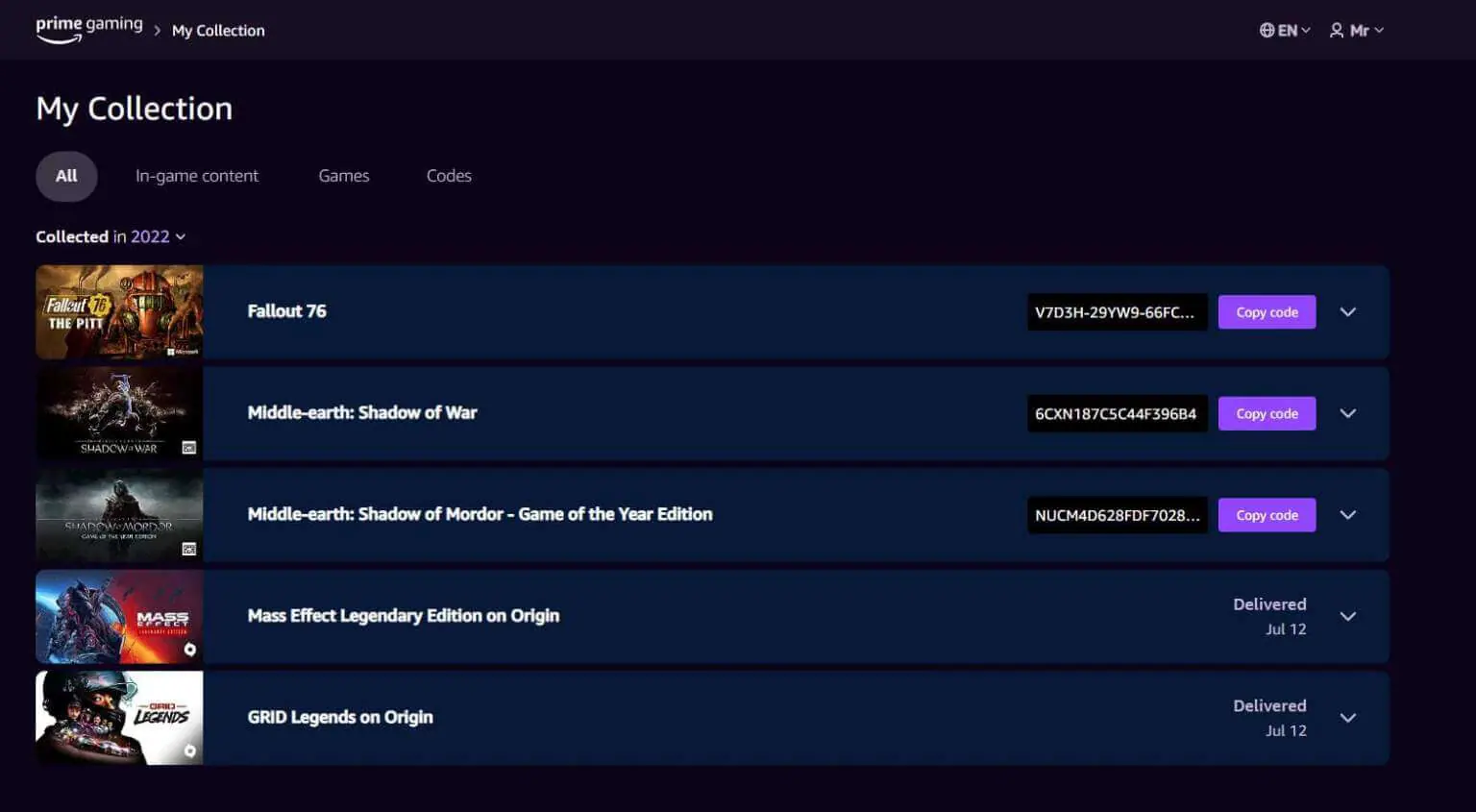The height and width of the screenshot is (812, 1476).
Task: Click breadcrumb arrow next to Prime Gaming logo
Action: pos(158,31)
